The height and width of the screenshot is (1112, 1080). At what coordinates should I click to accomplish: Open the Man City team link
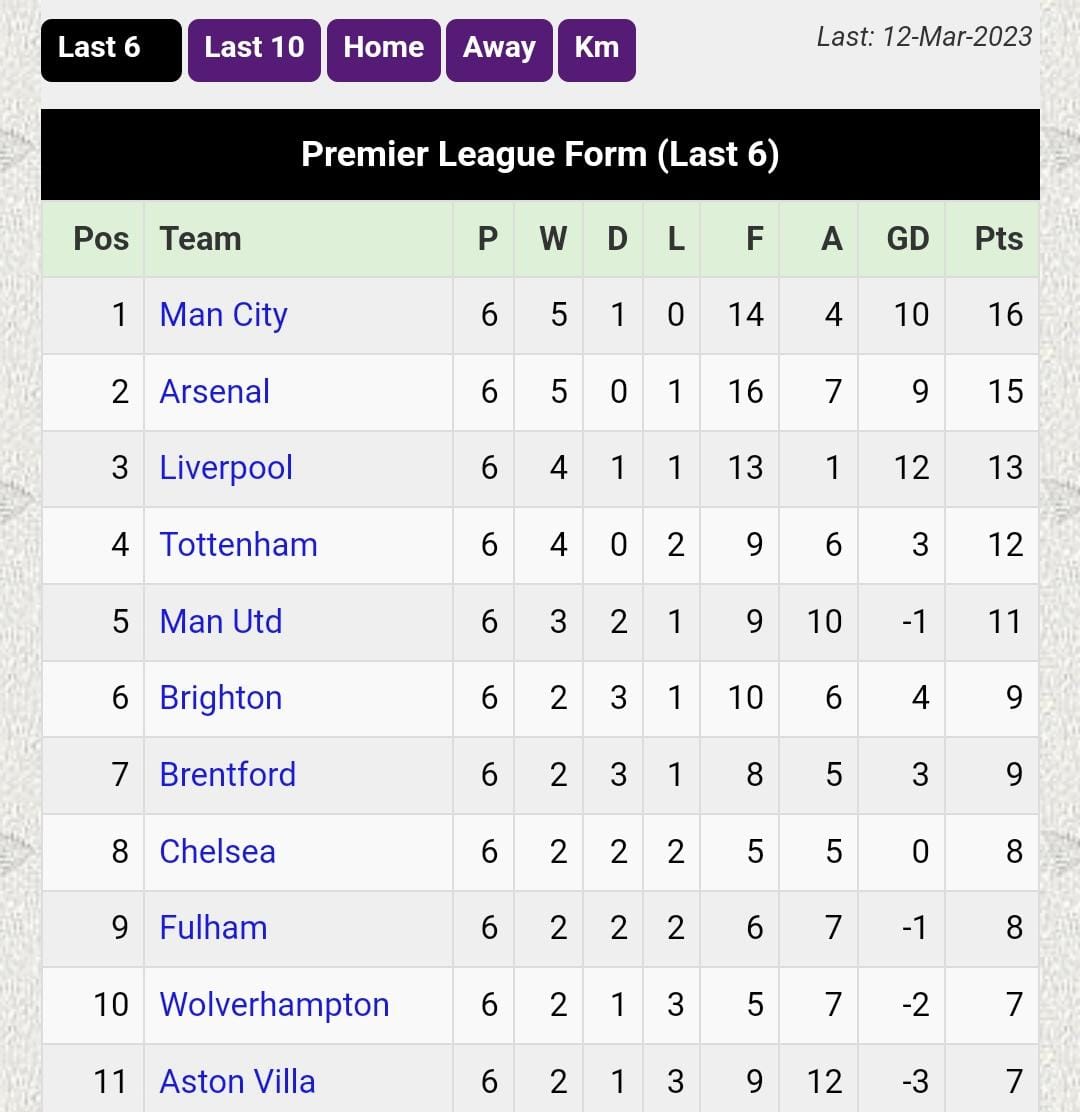click(223, 315)
